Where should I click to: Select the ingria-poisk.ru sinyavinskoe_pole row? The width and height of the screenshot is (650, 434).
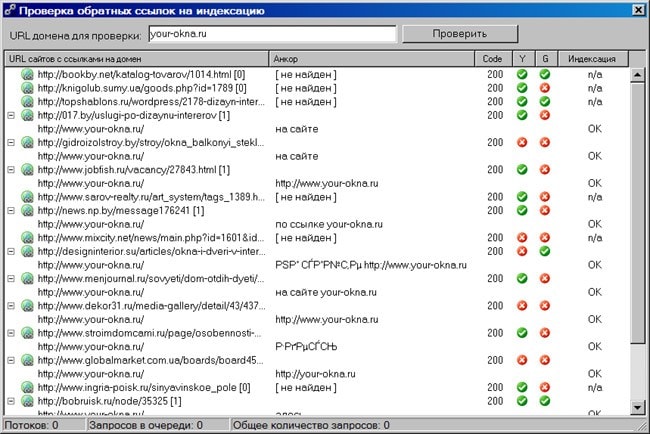144,387
